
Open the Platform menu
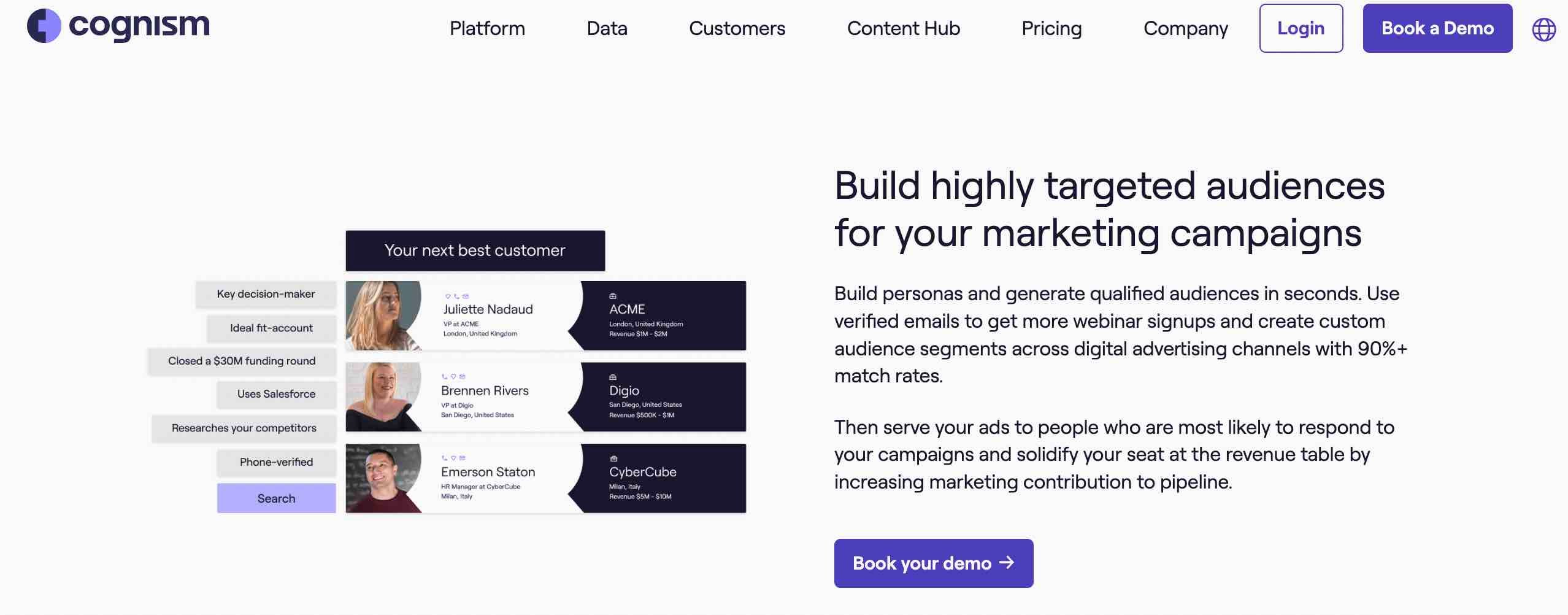487,28
